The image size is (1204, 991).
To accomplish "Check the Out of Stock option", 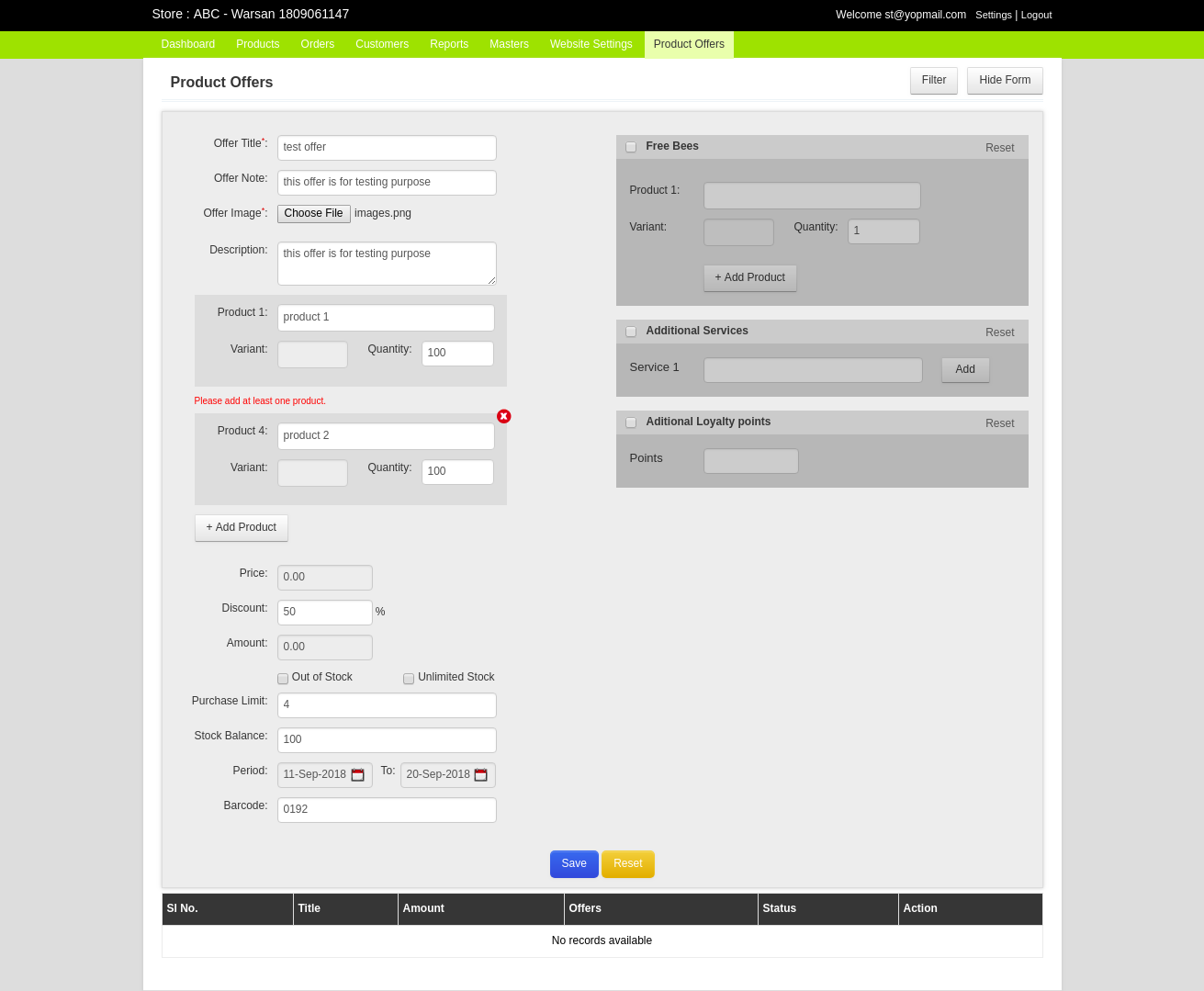I will pyautogui.click(x=283, y=679).
